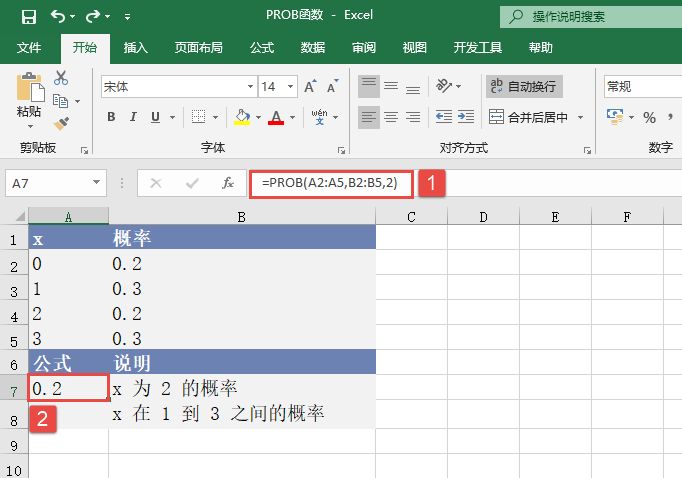
Task: Click the Insert Function fx icon
Action: (227, 183)
